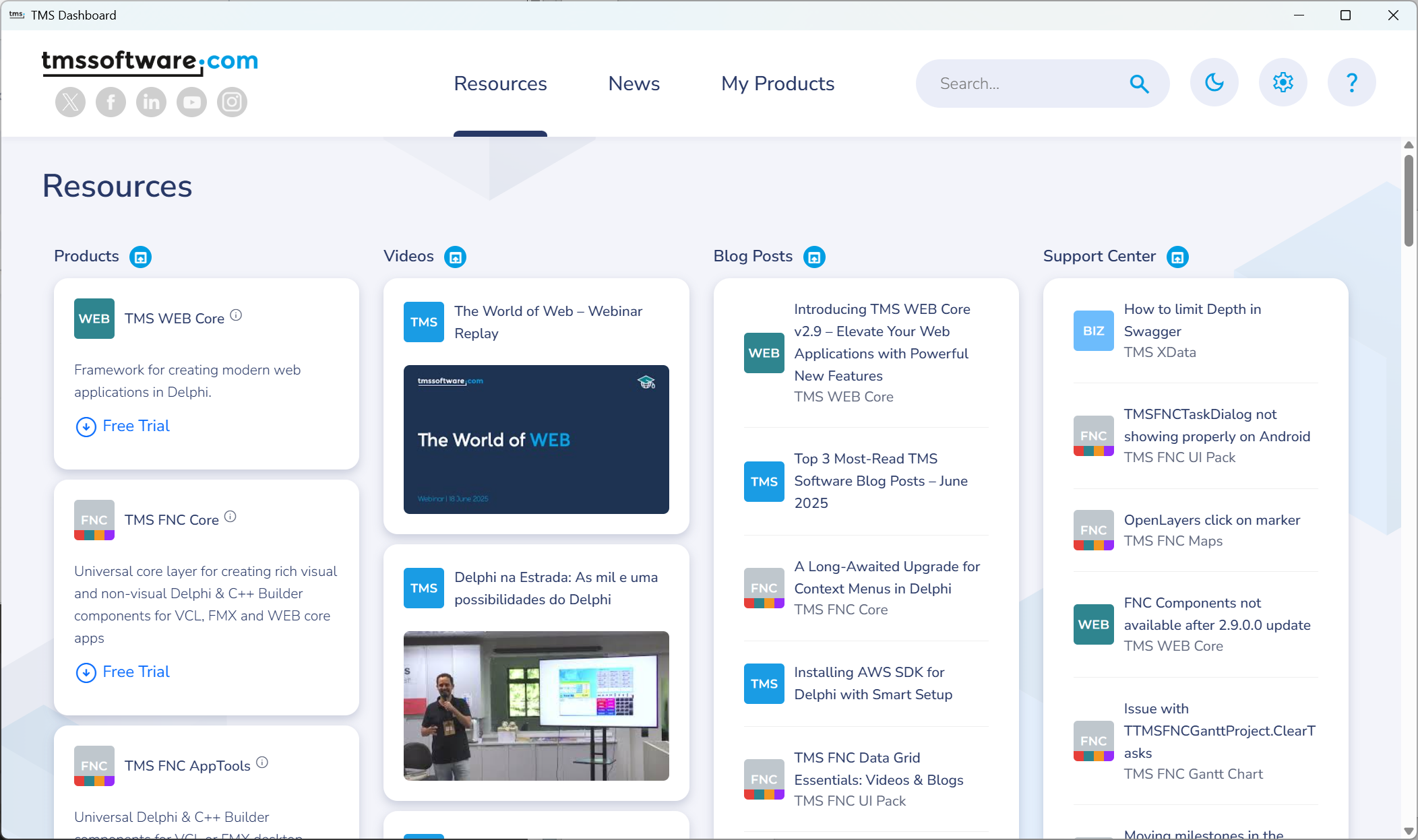This screenshot has height=840, width=1418.
Task: Open the help question mark icon
Action: coord(1351,82)
